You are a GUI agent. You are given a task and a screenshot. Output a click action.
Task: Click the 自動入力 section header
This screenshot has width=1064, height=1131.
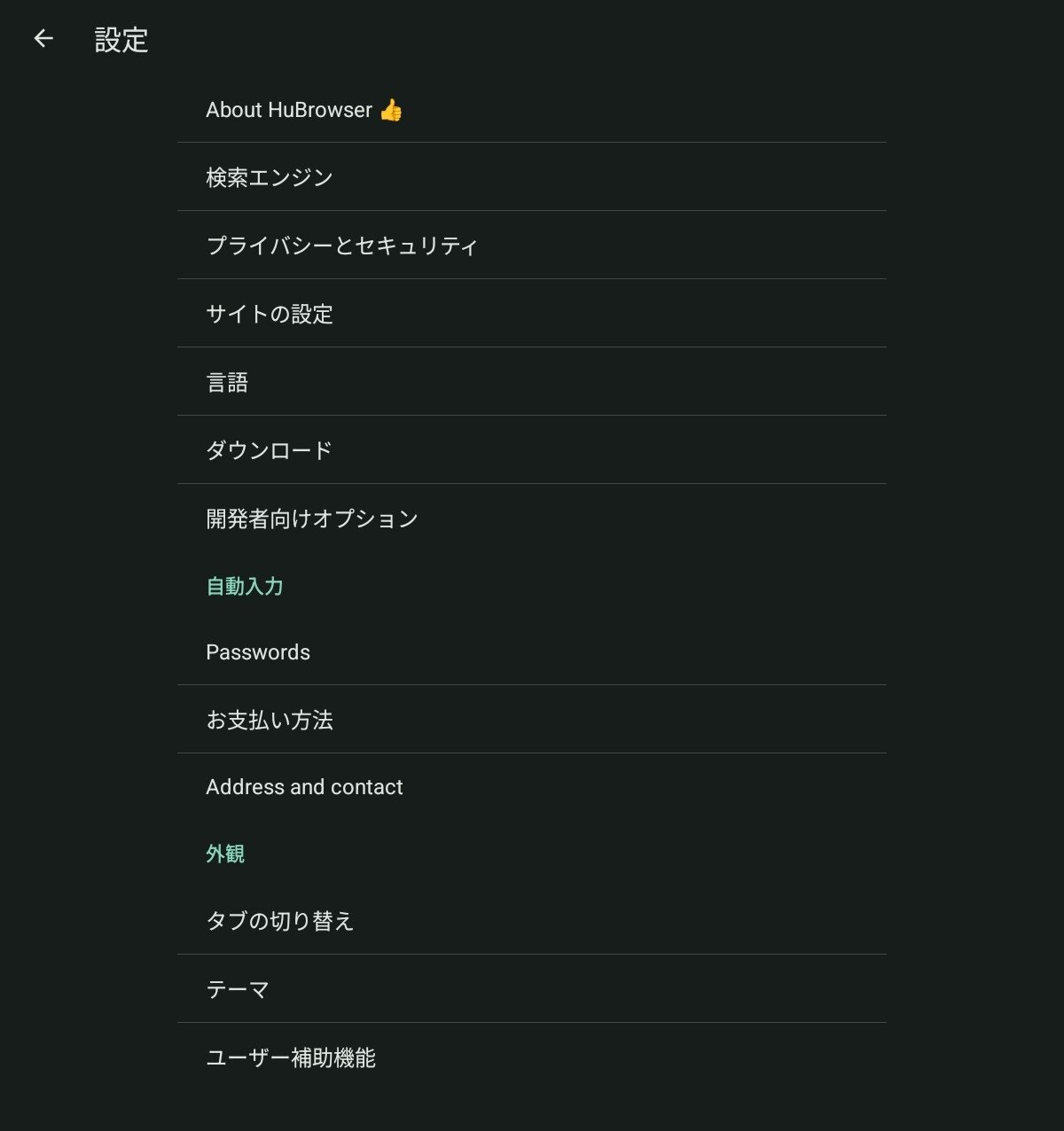[245, 586]
